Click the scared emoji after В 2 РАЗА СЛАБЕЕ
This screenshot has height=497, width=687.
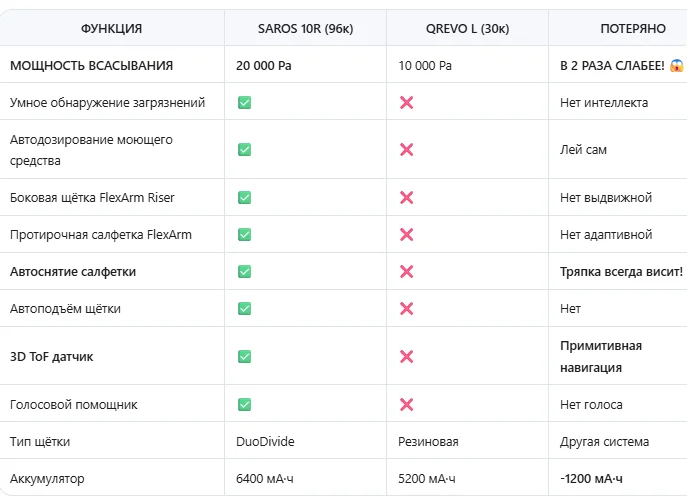click(677, 65)
